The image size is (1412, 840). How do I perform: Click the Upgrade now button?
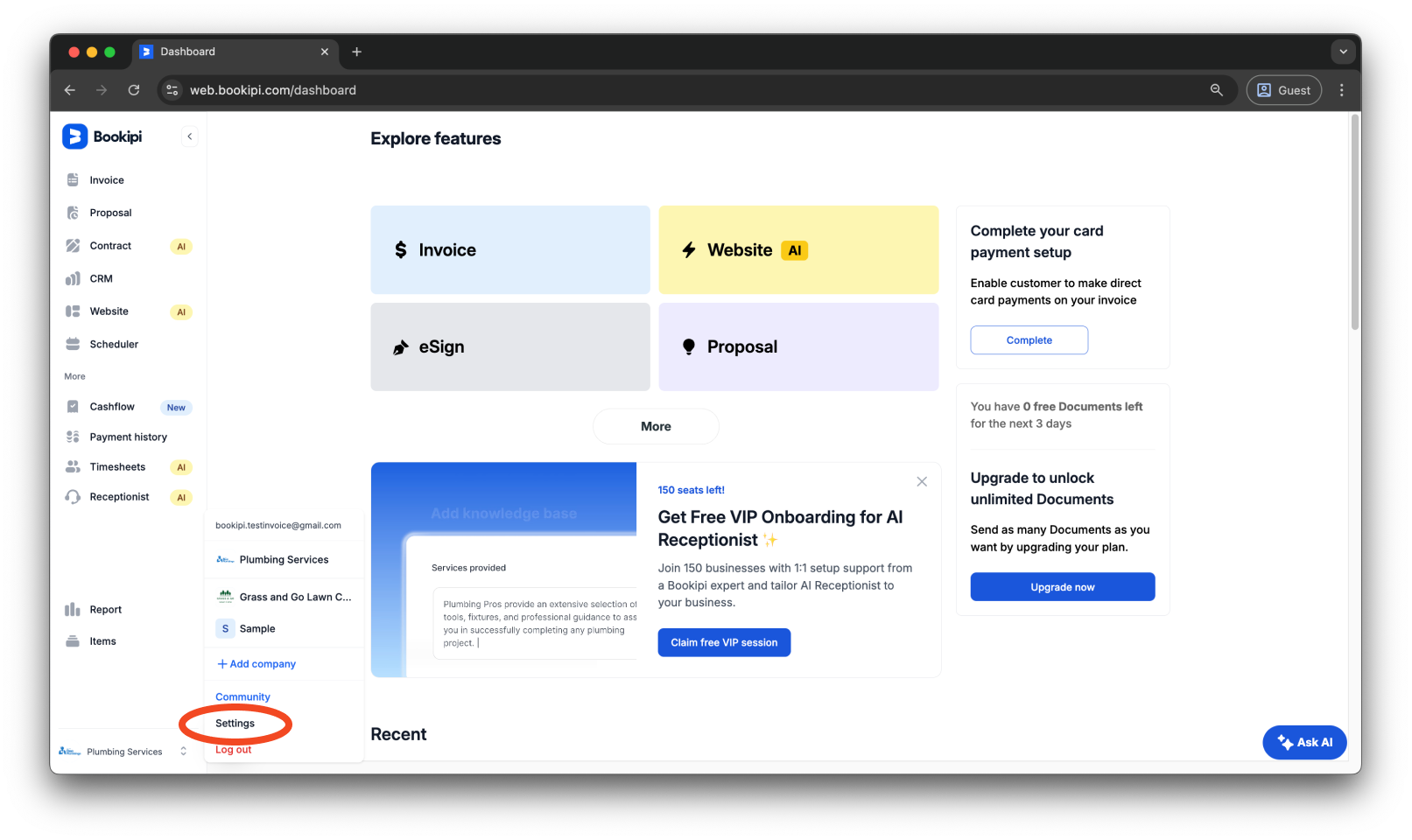[1062, 587]
